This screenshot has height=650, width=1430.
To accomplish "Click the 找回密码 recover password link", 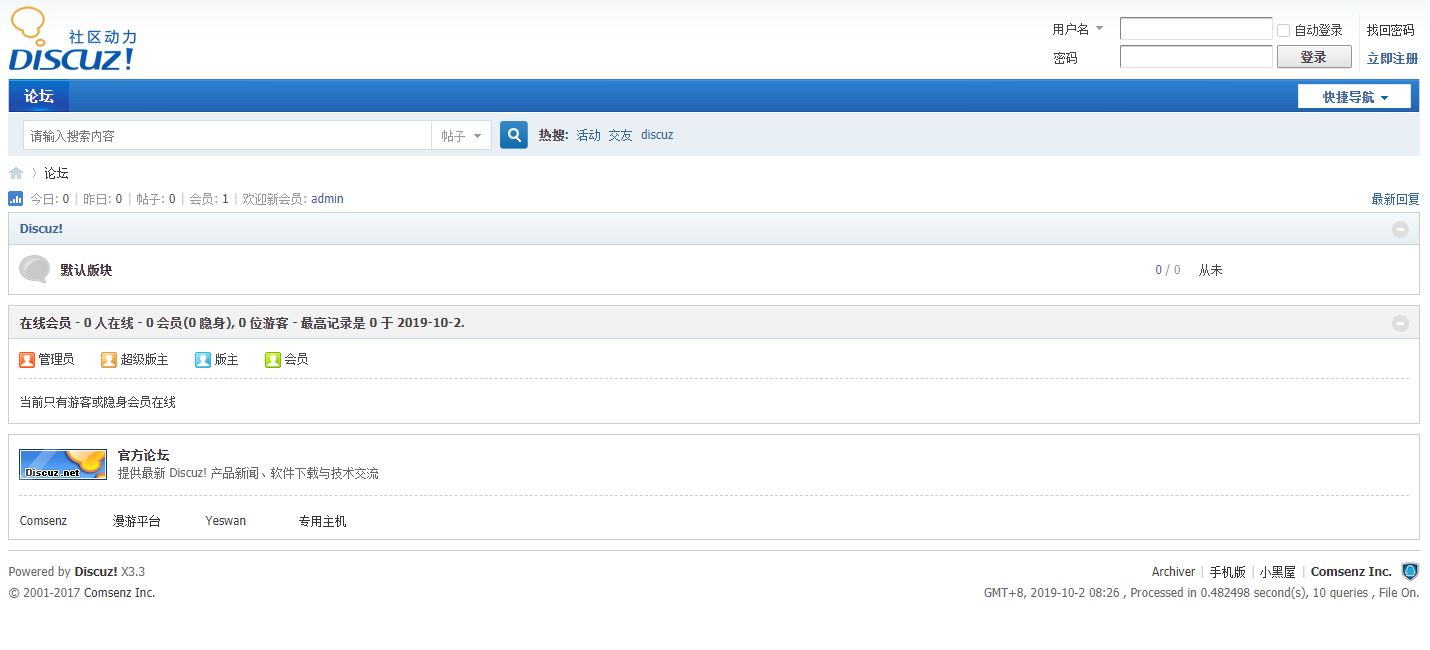I will [1390, 30].
